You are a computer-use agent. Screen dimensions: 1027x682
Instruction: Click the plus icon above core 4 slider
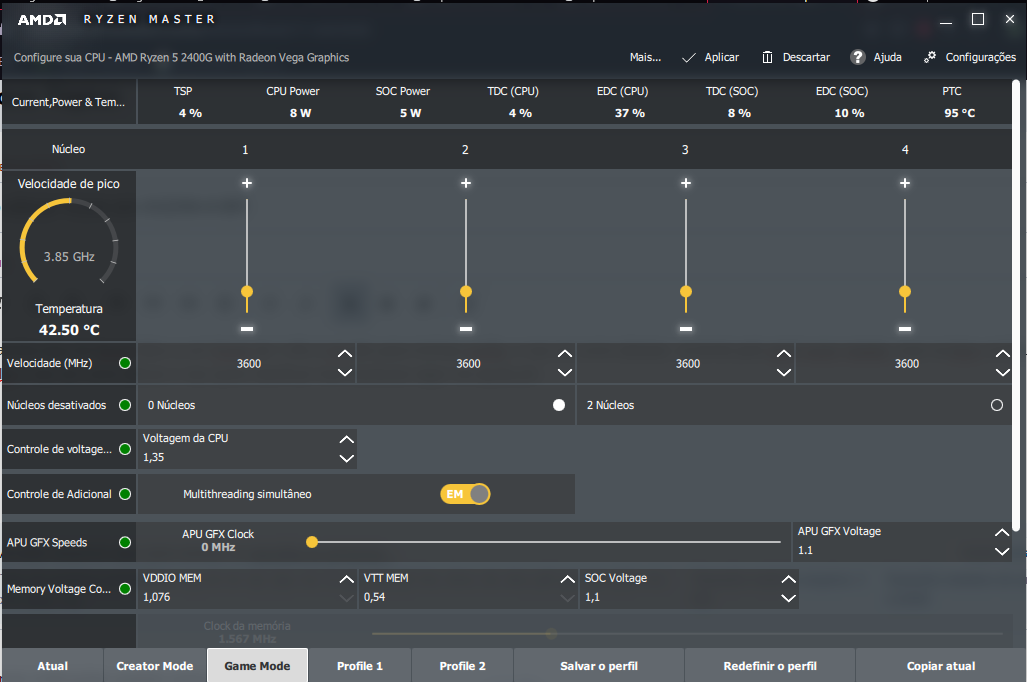coord(905,183)
